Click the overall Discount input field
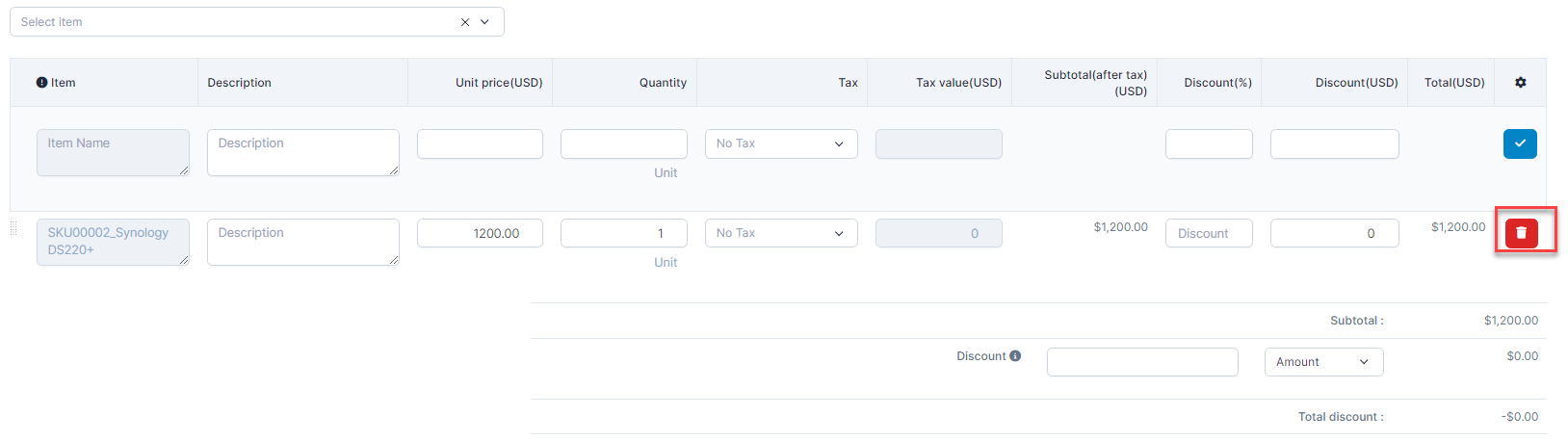1568x441 pixels. 1141,362
